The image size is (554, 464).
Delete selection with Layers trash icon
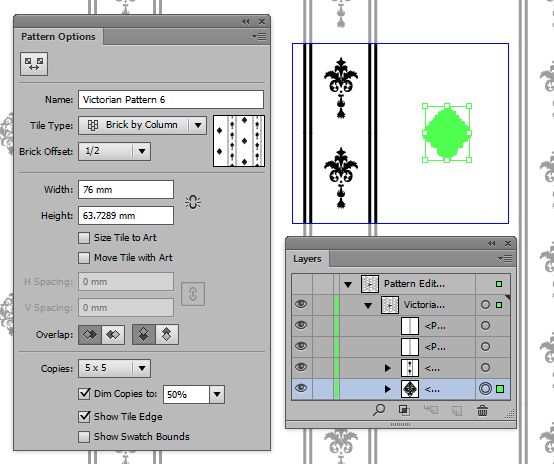(482, 411)
